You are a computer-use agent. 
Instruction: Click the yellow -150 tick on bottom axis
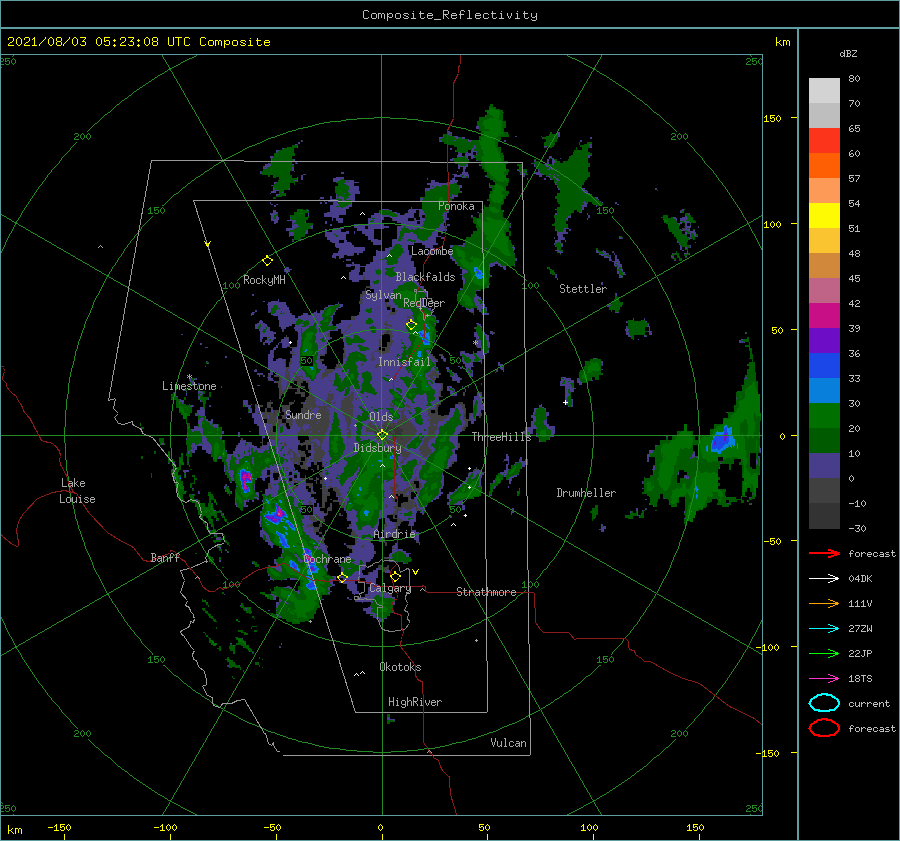[59, 827]
